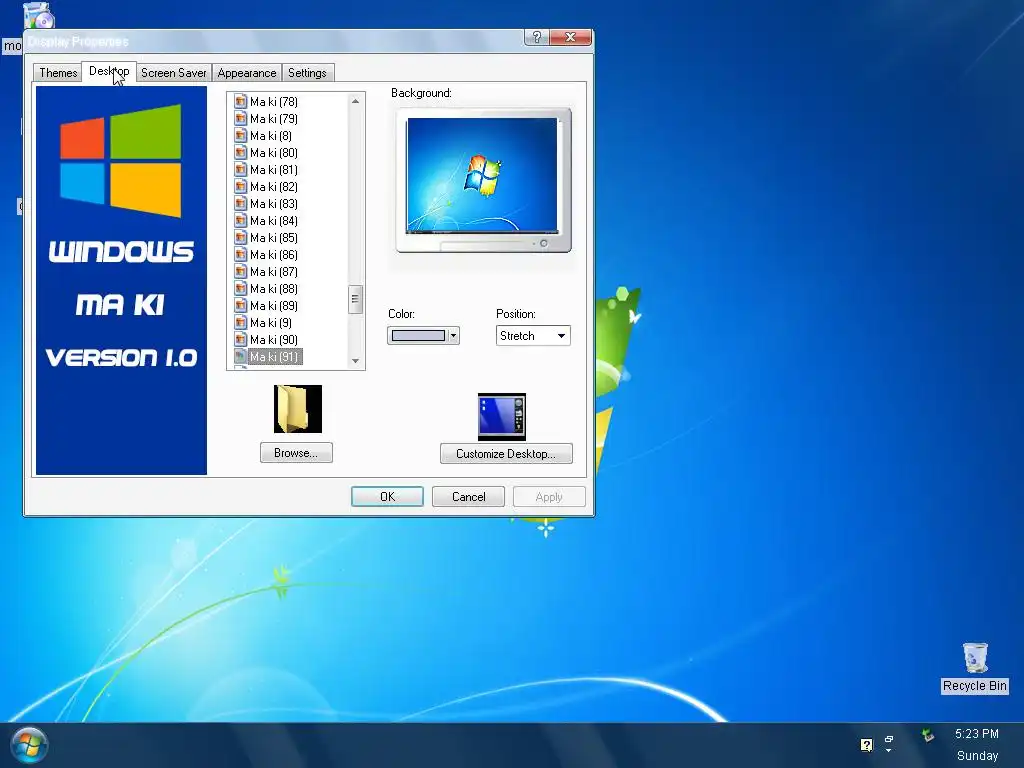Open the Settings tab
The width and height of the screenshot is (1024, 768).
point(308,73)
